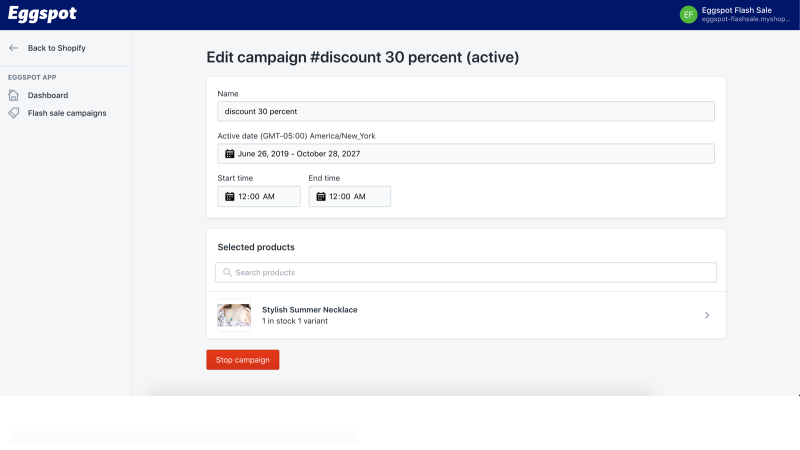
Task: Click the icon in Start time field
Action: point(230,196)
